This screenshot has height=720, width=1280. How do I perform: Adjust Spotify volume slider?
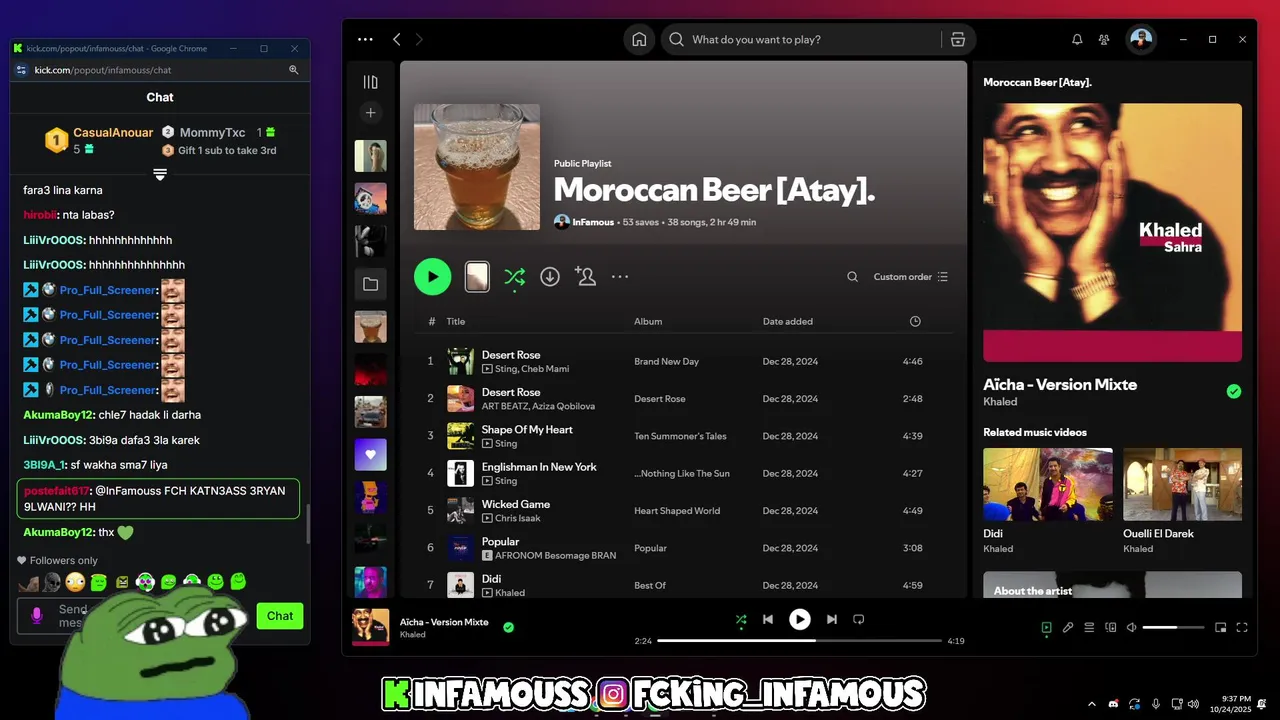tap(1174, 628)
